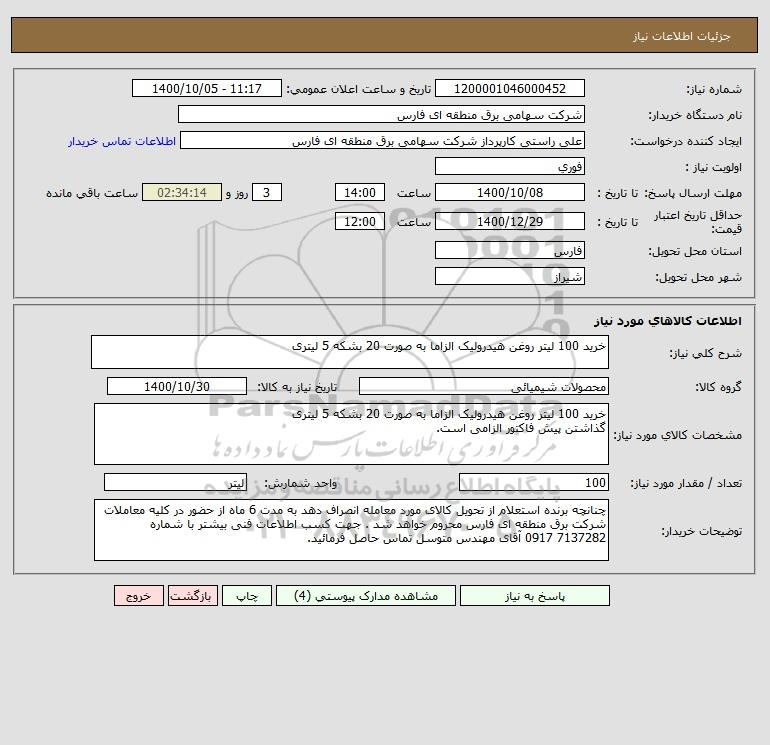
Task: Click goods group field 'محصولات شیمیائی'
Action: [484, 386]
